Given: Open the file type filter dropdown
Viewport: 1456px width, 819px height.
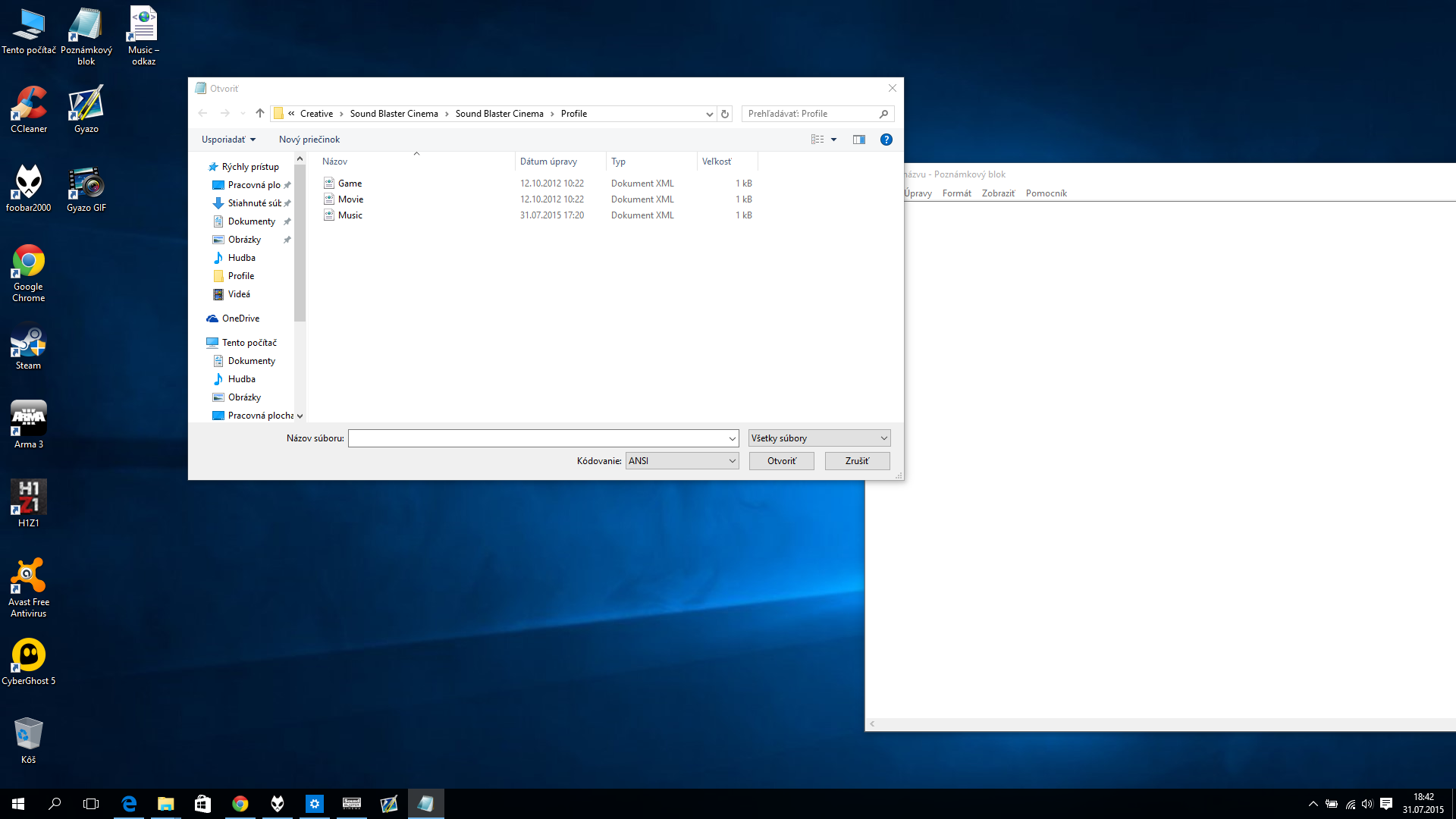Looking at the screenshot, I should (x=818, y=437).
